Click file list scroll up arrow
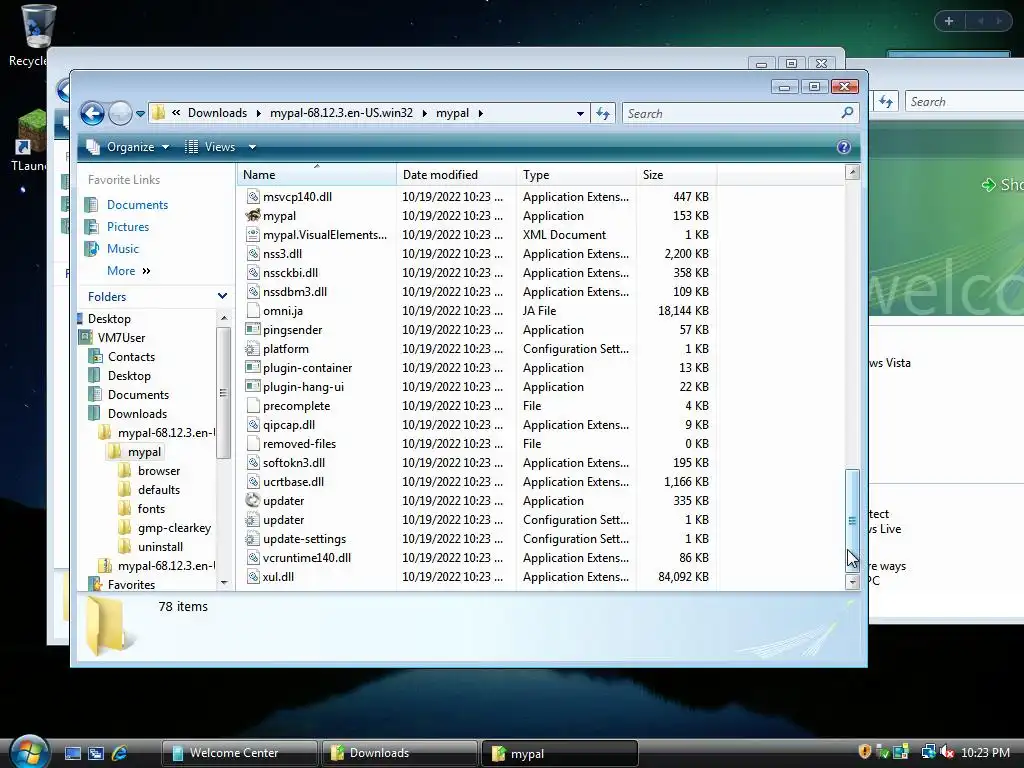 coord(852,172)
